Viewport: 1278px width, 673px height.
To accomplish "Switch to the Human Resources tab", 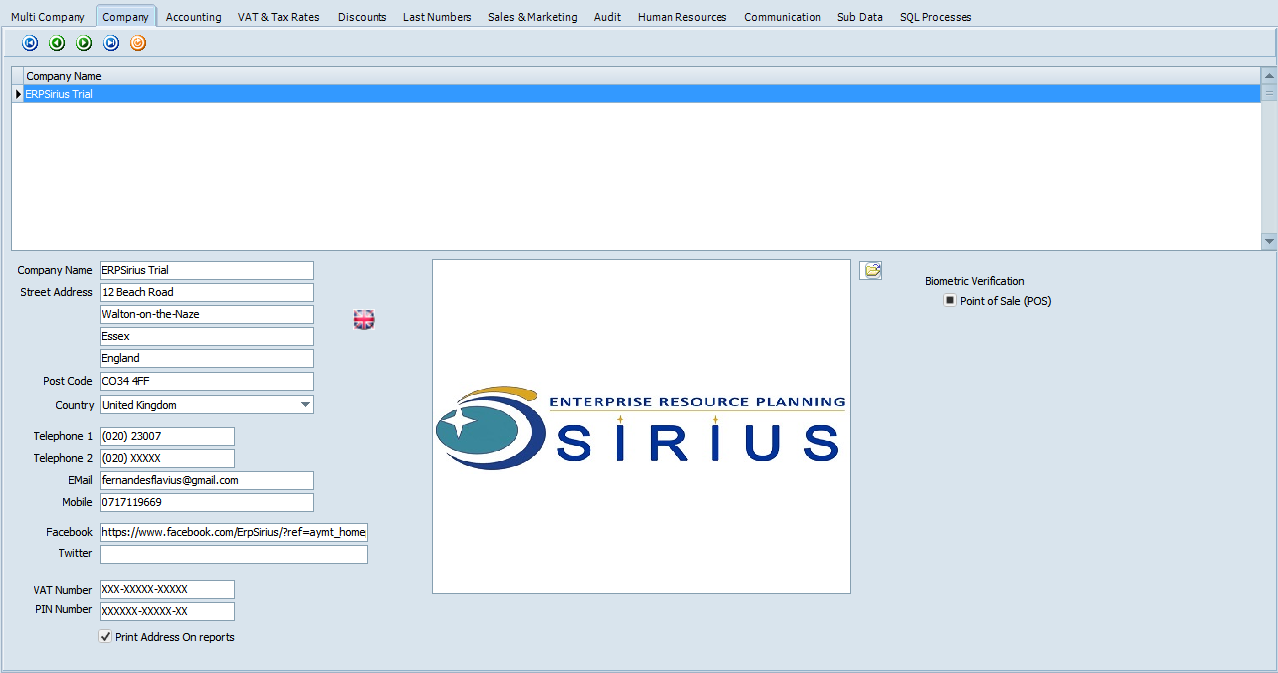I will [x=682, y=17].
